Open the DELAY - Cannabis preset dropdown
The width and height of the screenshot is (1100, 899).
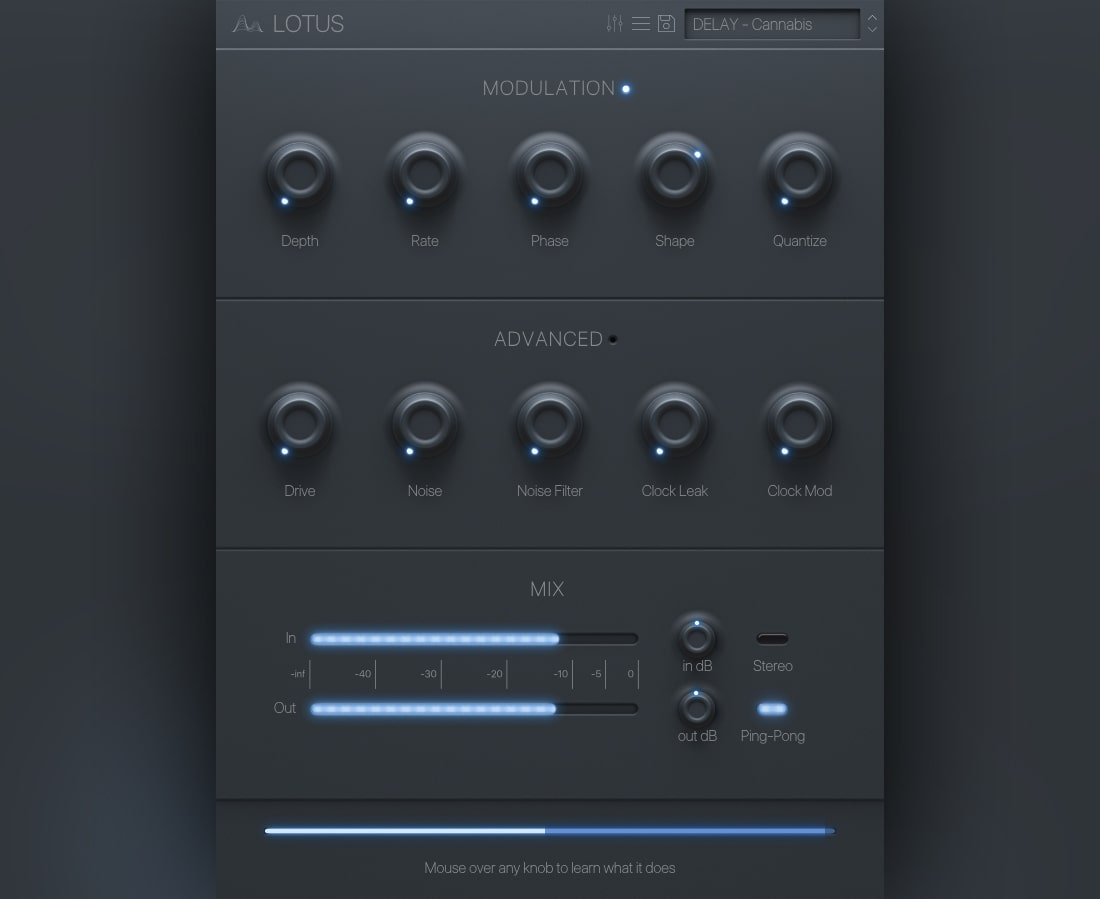pos(771,24)
